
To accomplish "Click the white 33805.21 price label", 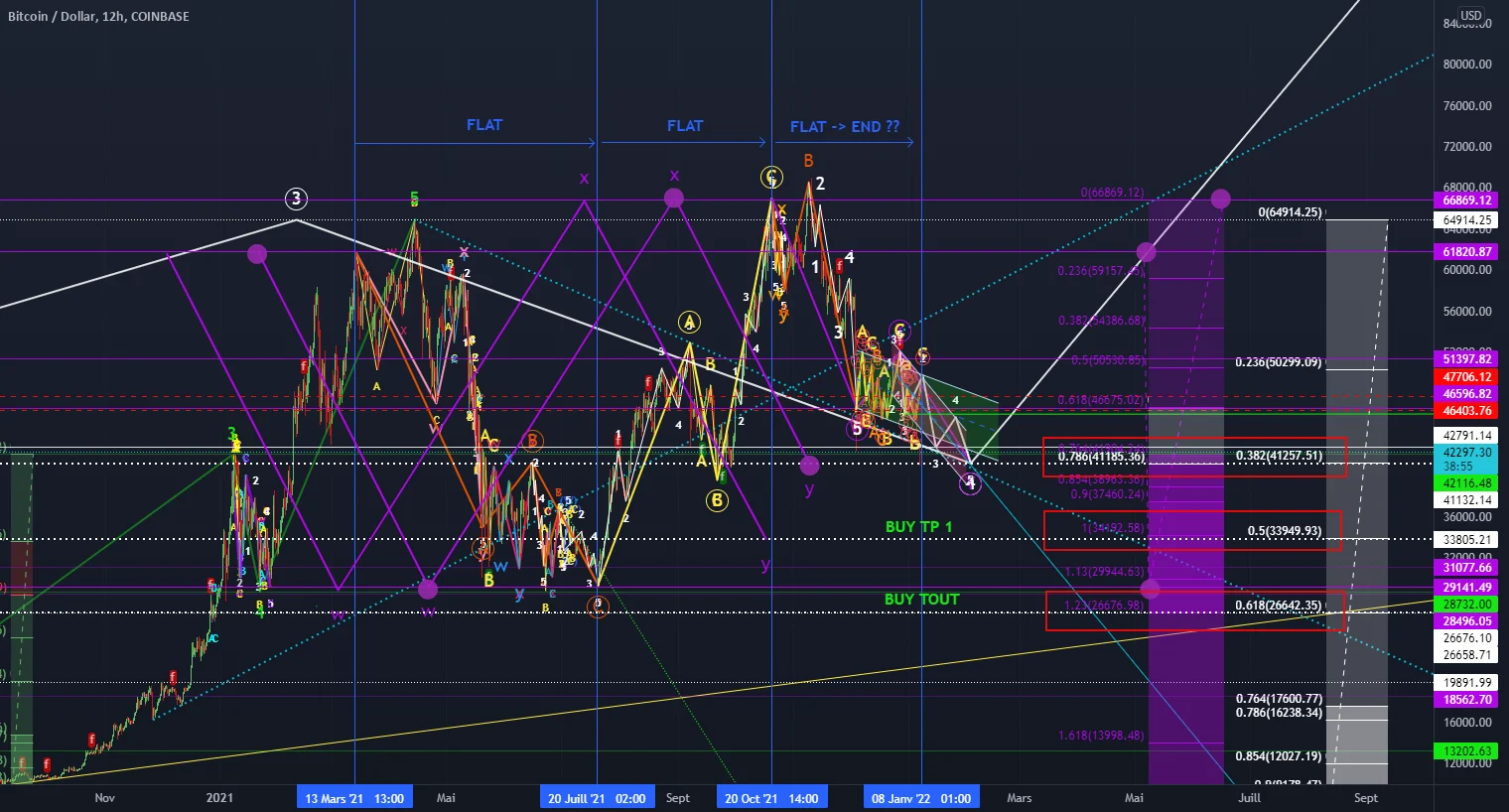I will [x=1467, y=541].
